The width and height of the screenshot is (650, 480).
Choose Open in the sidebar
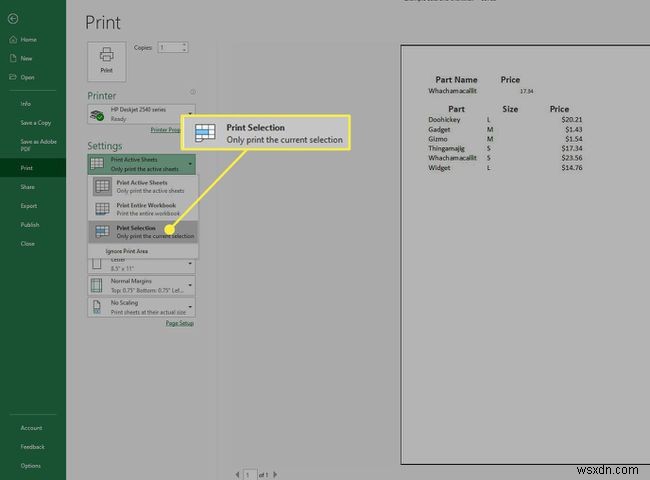click(27, 77)
